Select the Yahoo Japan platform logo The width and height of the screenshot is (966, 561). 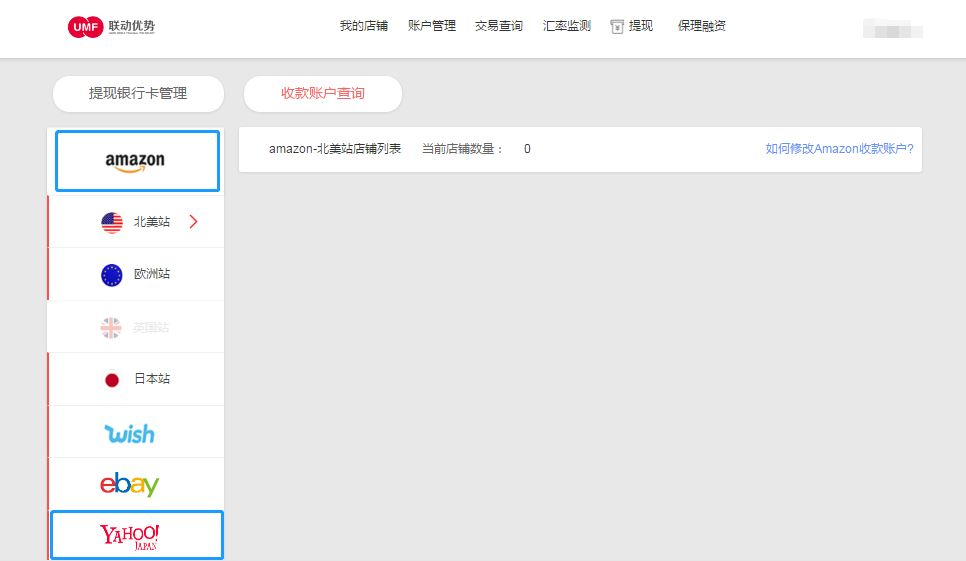click(129, 536)
